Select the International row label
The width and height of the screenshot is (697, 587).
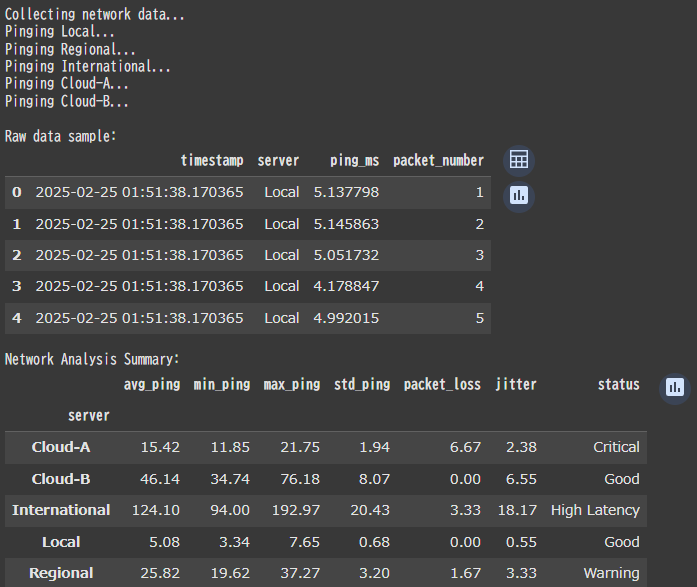coord(61,510)
